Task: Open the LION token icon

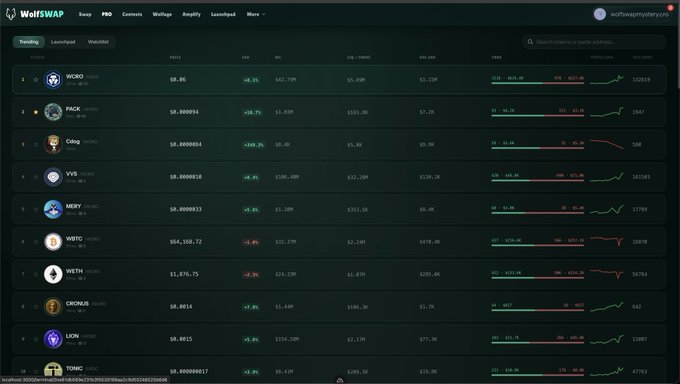Action: (x=53, y=339)
